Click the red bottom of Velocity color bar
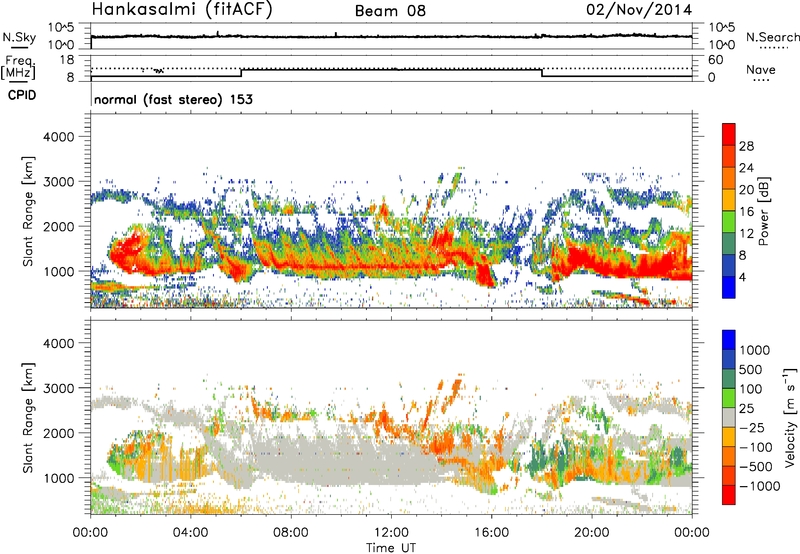This screenshot has width=800, height=554. click(729, 495)
